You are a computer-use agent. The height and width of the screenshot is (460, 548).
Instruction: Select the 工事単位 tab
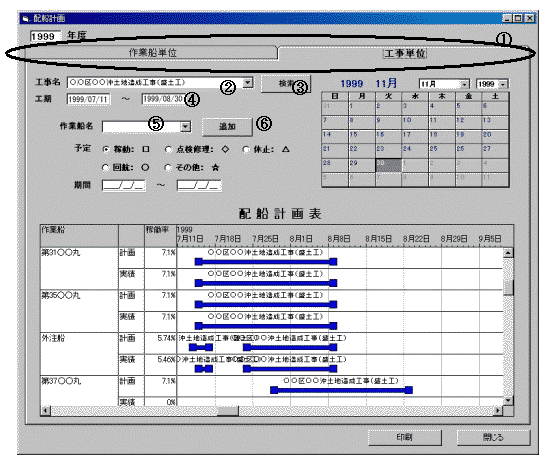[x=404, y=53]
